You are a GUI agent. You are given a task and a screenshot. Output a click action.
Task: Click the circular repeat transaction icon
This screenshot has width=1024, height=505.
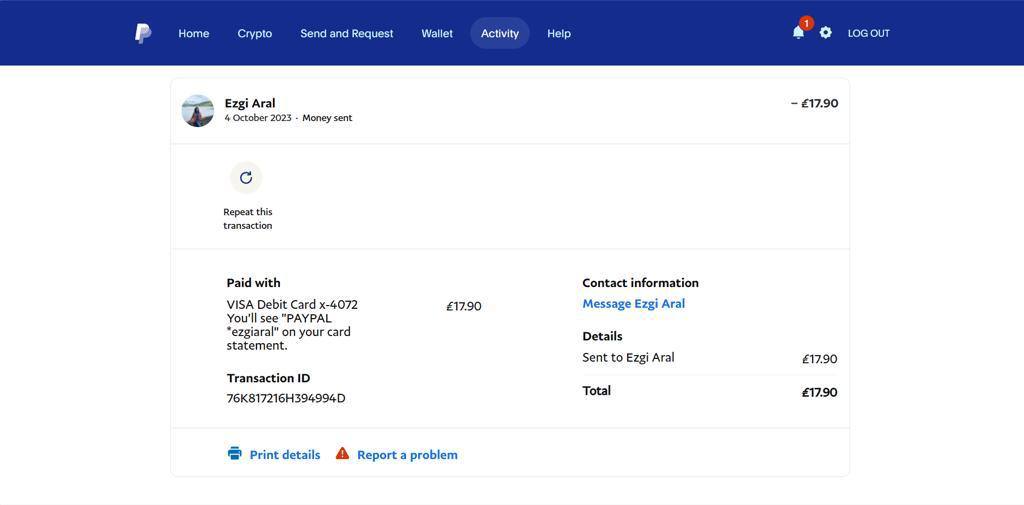coord(246,178)
